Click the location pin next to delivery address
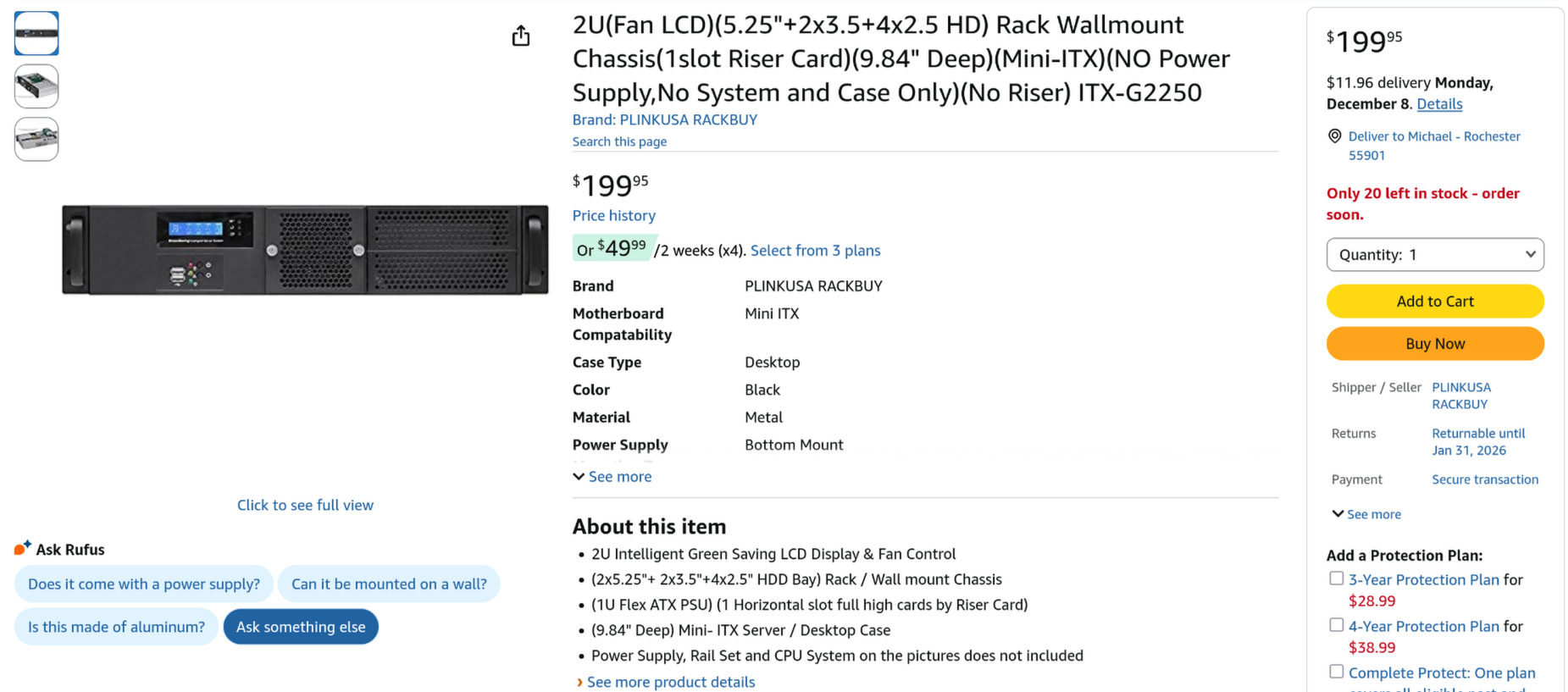The image size is (1568, 692). pyautogui.click(x=1335, y=136)
